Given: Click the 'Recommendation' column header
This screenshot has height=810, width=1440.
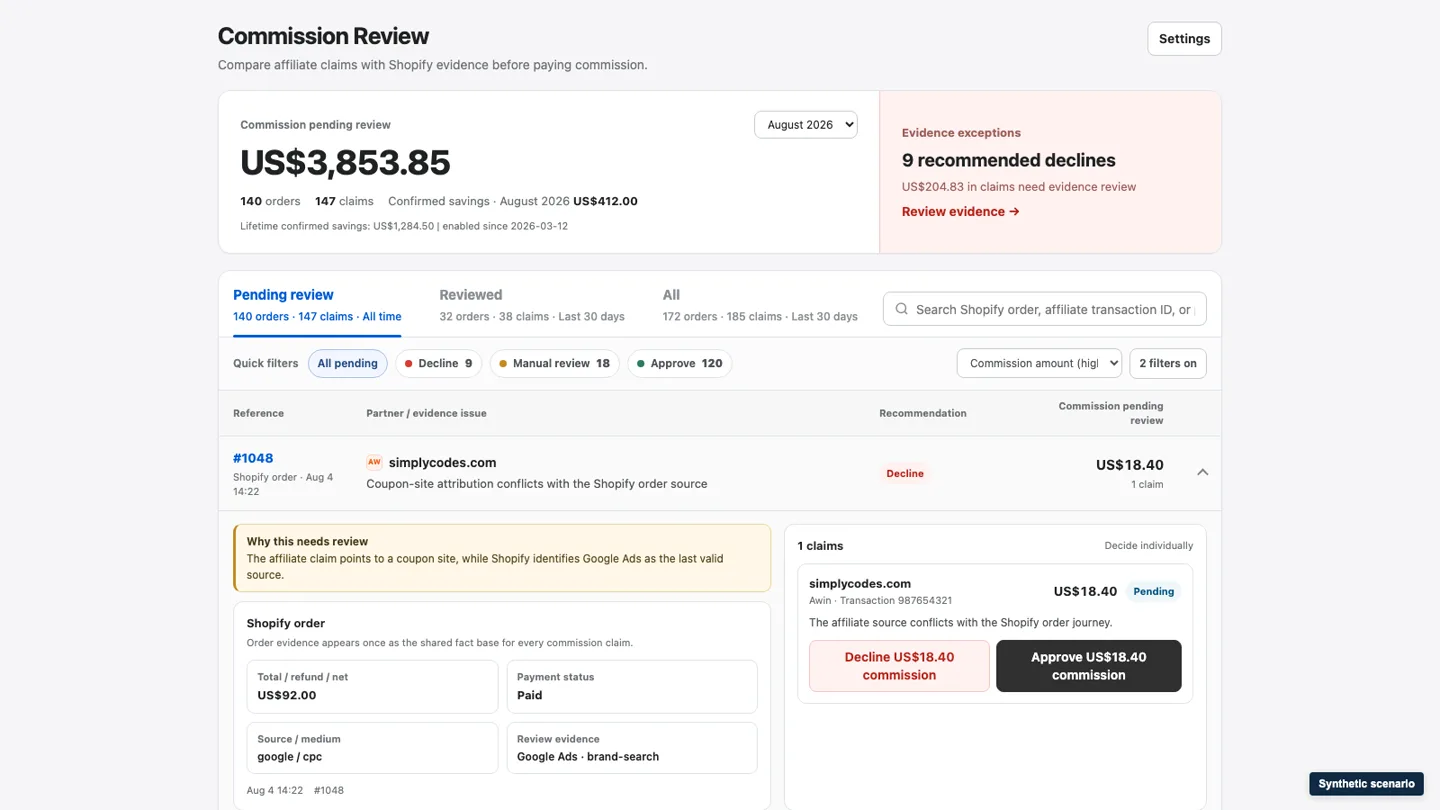Looking at the screenshot, I should [x=923, y=413].
